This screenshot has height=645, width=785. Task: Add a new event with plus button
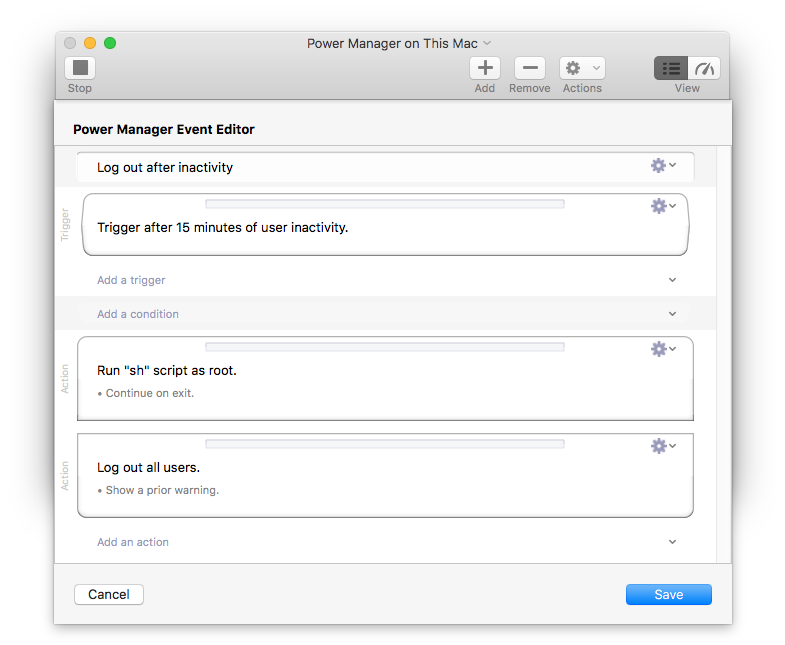click(x=485, y=68)
